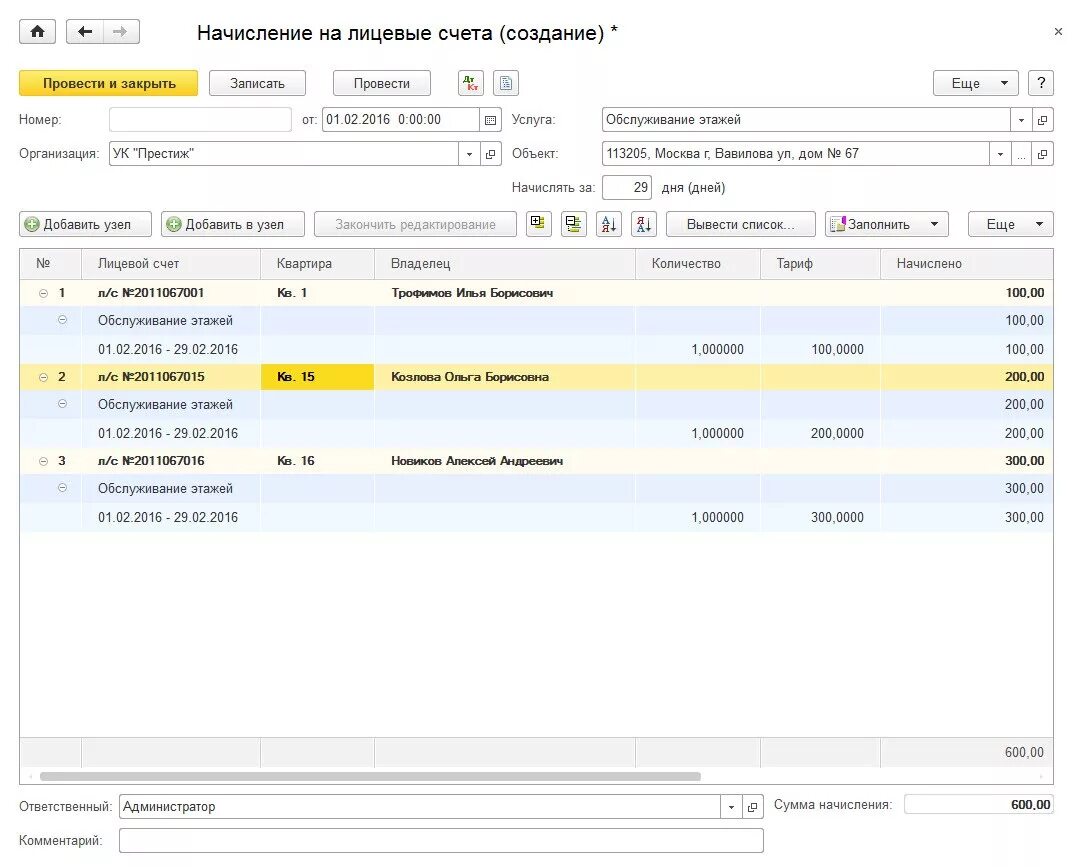Screen dimensions: 1080x867
Task: Focus the Номер input field
Action: click(x=200, y=120)
